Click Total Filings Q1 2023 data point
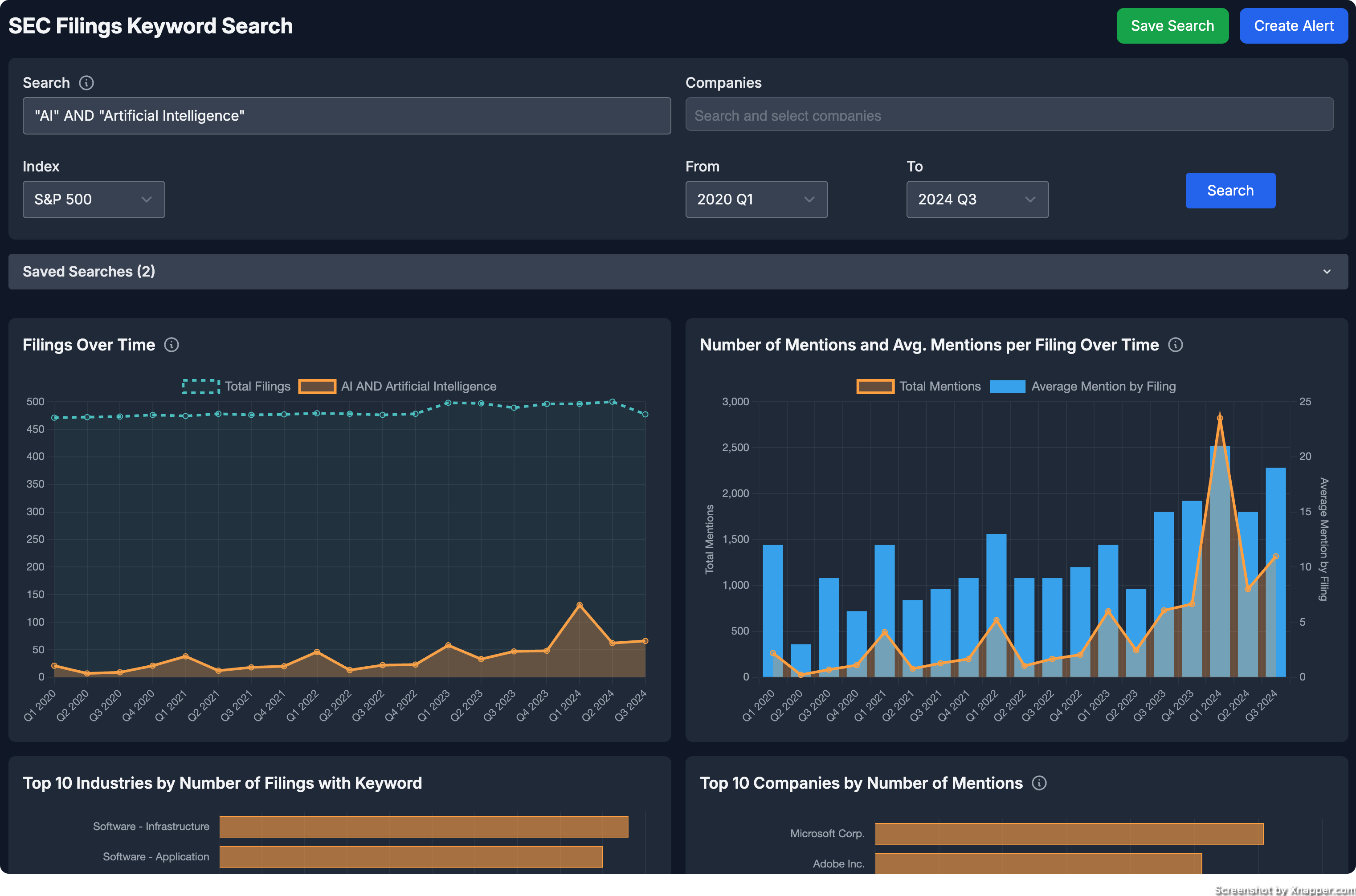The image size is (1356, 896). [x=448, y=403]
